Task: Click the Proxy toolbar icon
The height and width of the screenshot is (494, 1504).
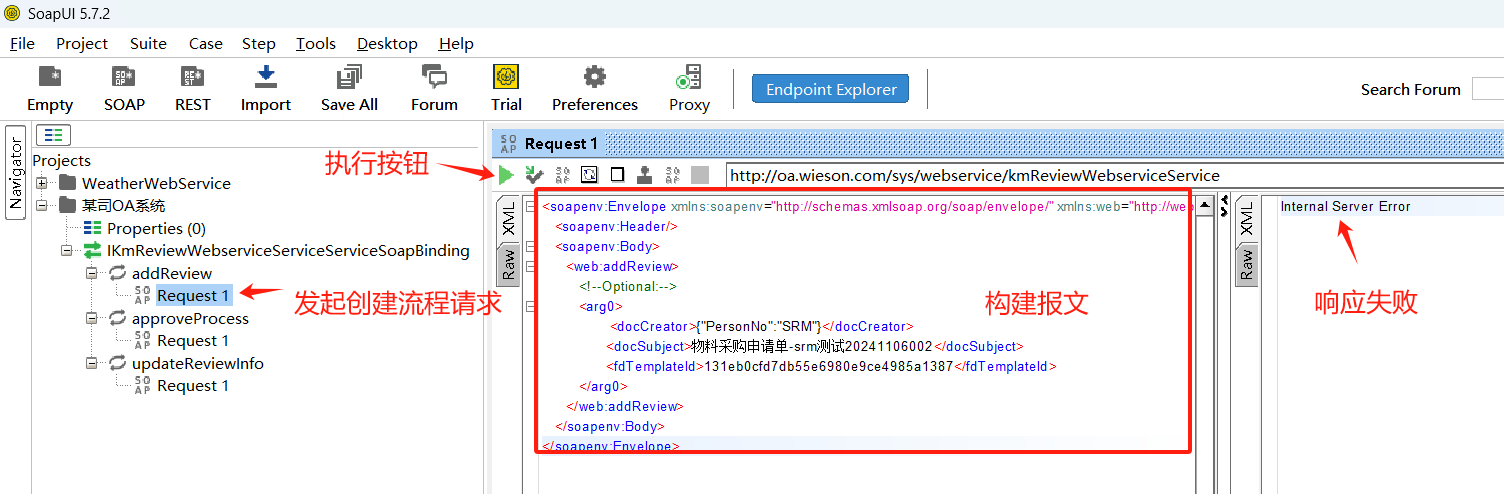Action: click(x=689, y=77)
